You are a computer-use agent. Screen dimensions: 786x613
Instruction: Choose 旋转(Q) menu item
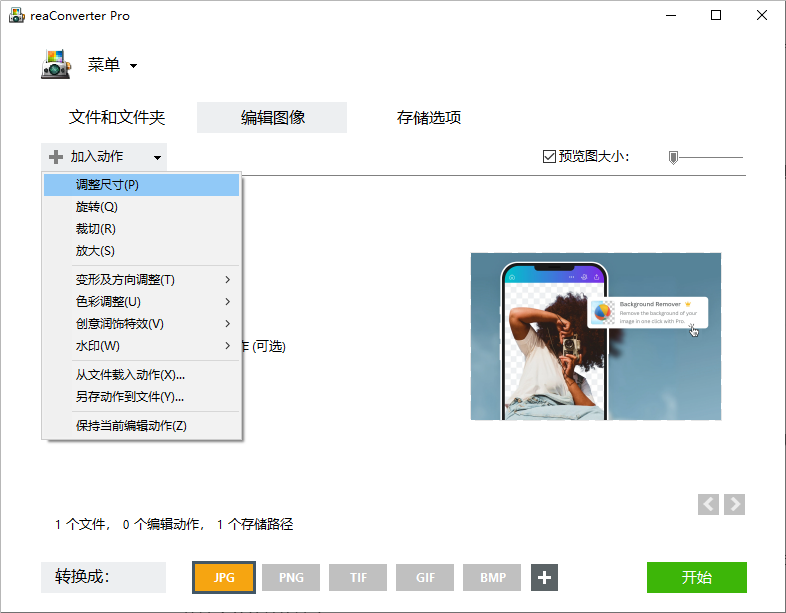pyautogui.click(x=141, y=207)
